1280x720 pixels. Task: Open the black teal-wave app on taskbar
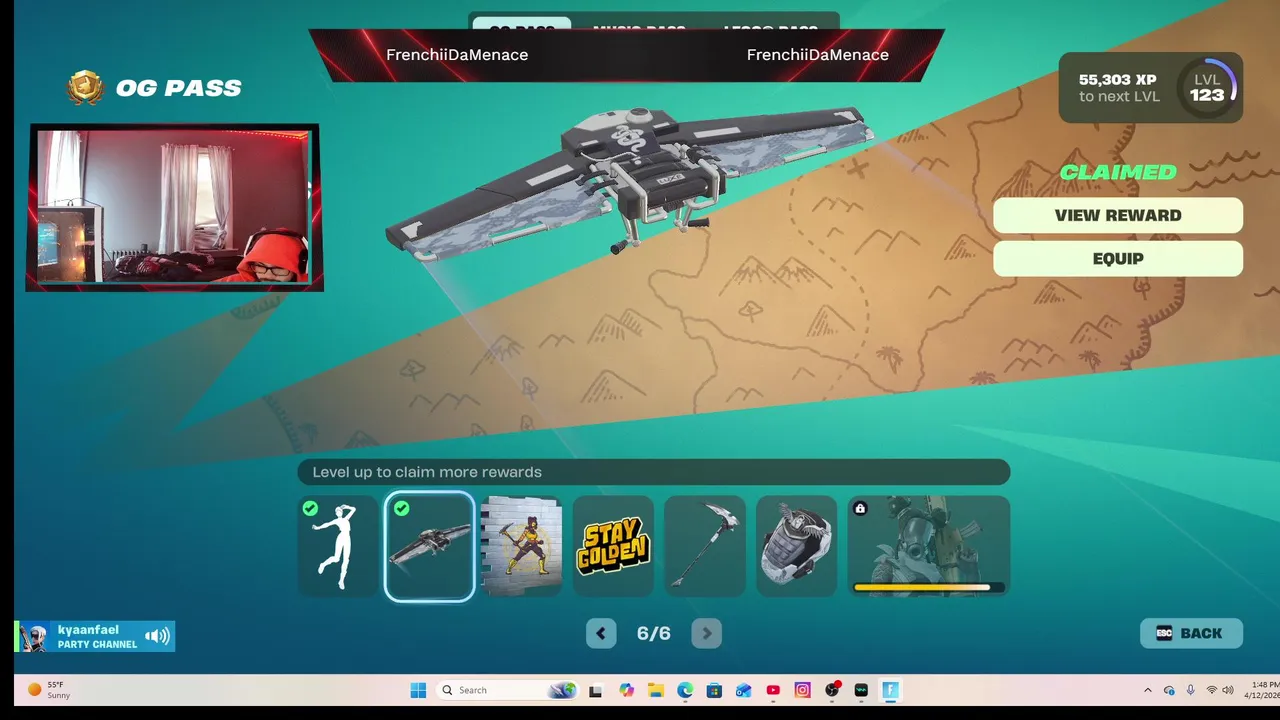(861, 690)
